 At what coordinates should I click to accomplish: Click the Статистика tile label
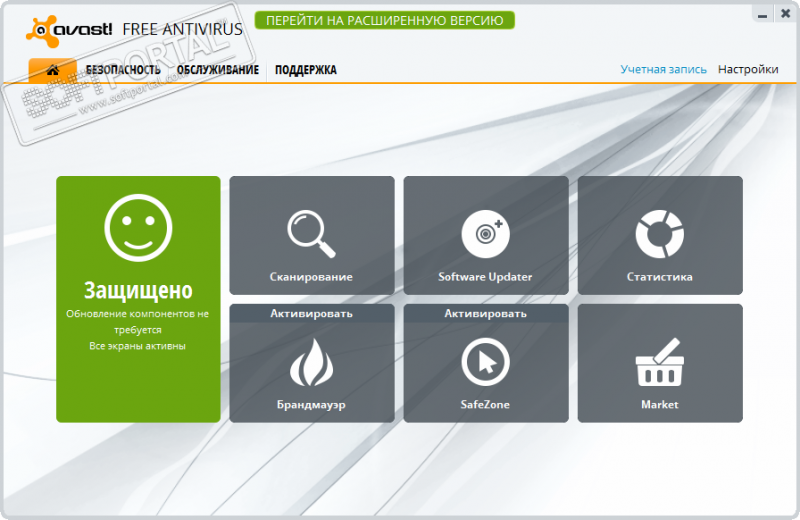659,277
